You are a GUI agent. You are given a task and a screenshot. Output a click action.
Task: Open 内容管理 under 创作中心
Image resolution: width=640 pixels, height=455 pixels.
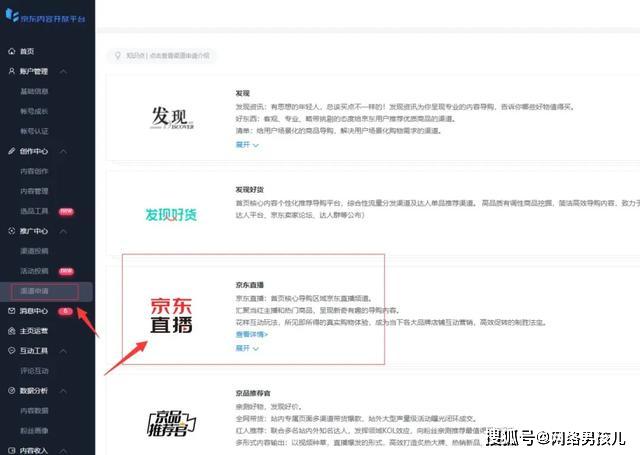34,191
